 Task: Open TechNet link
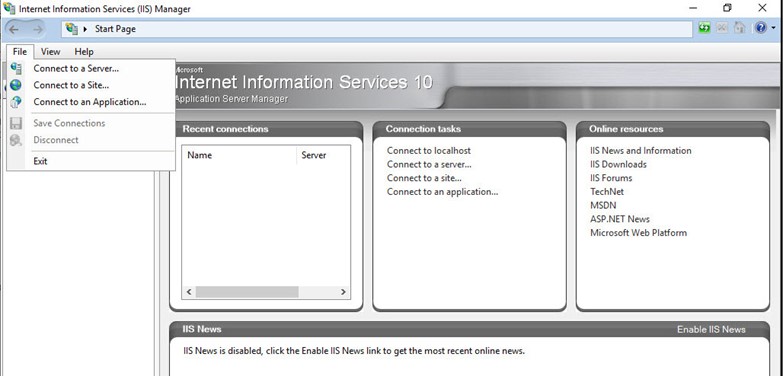pyautogui.click(x=607, y=192)
